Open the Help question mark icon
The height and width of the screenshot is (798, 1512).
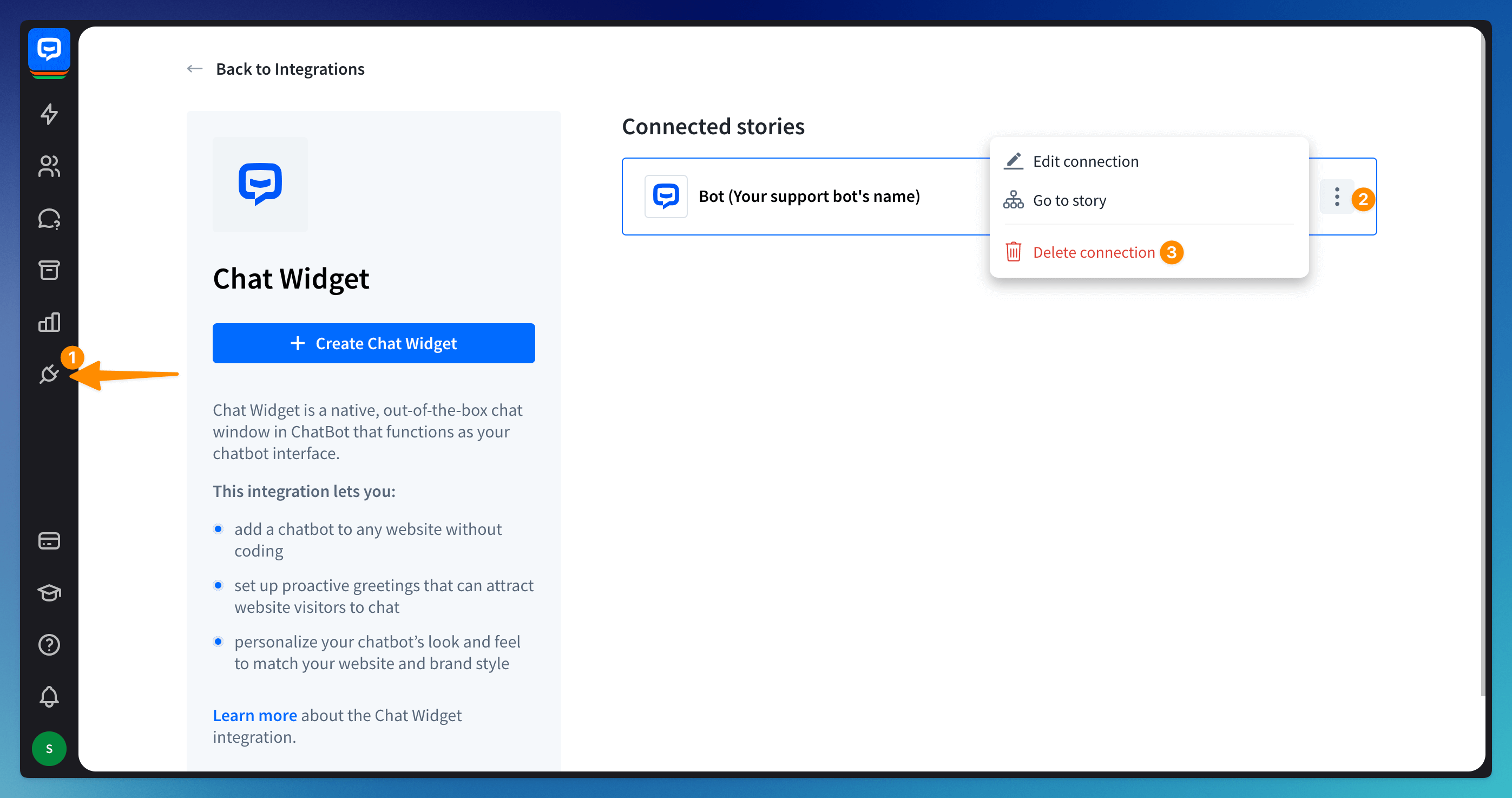[x=49, y=645]
